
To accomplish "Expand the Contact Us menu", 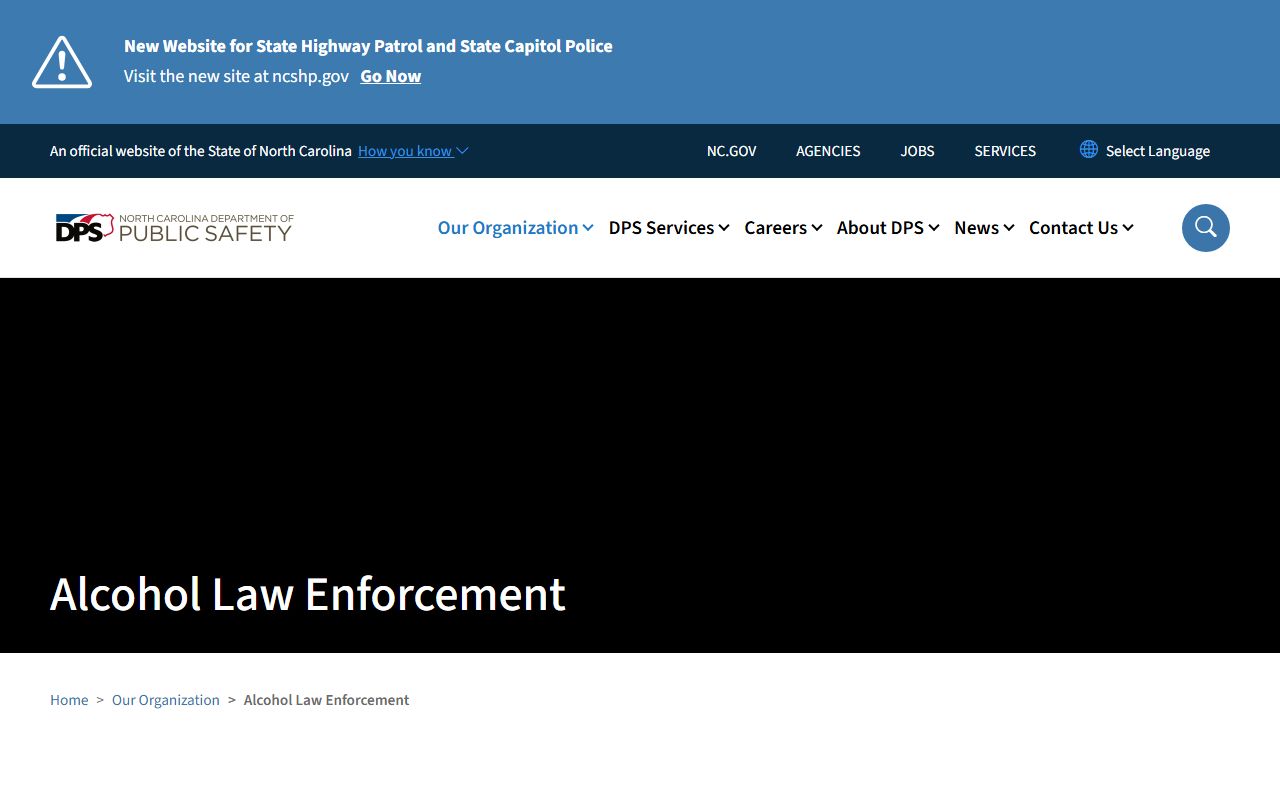I will coord(1081,228).
